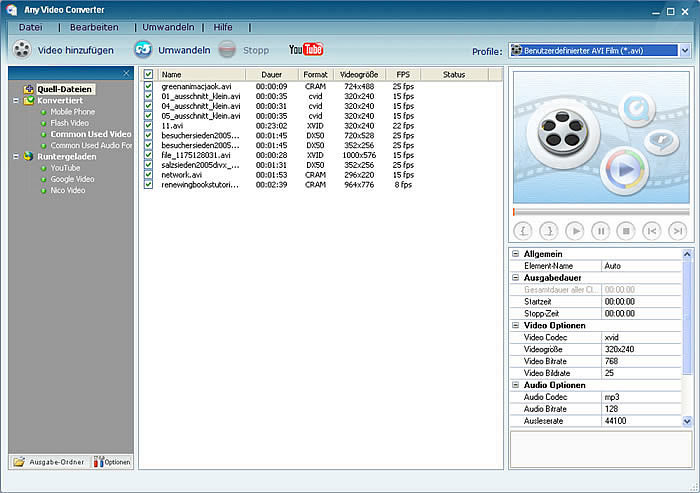
Task: Collapse the Audio Optionen section
Action: pos(515,384)
